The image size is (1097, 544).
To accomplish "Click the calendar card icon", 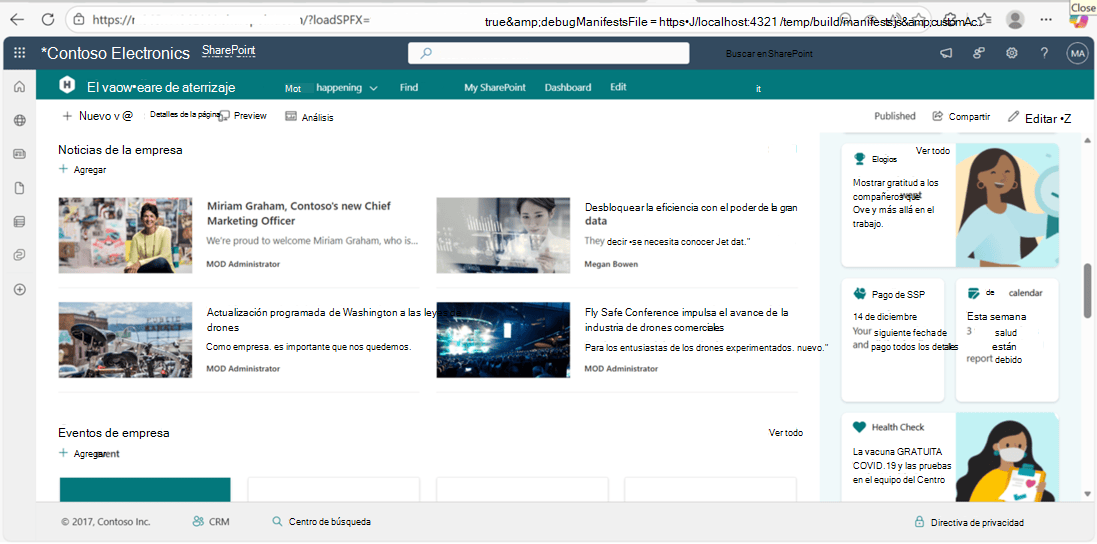I will 973,293.
